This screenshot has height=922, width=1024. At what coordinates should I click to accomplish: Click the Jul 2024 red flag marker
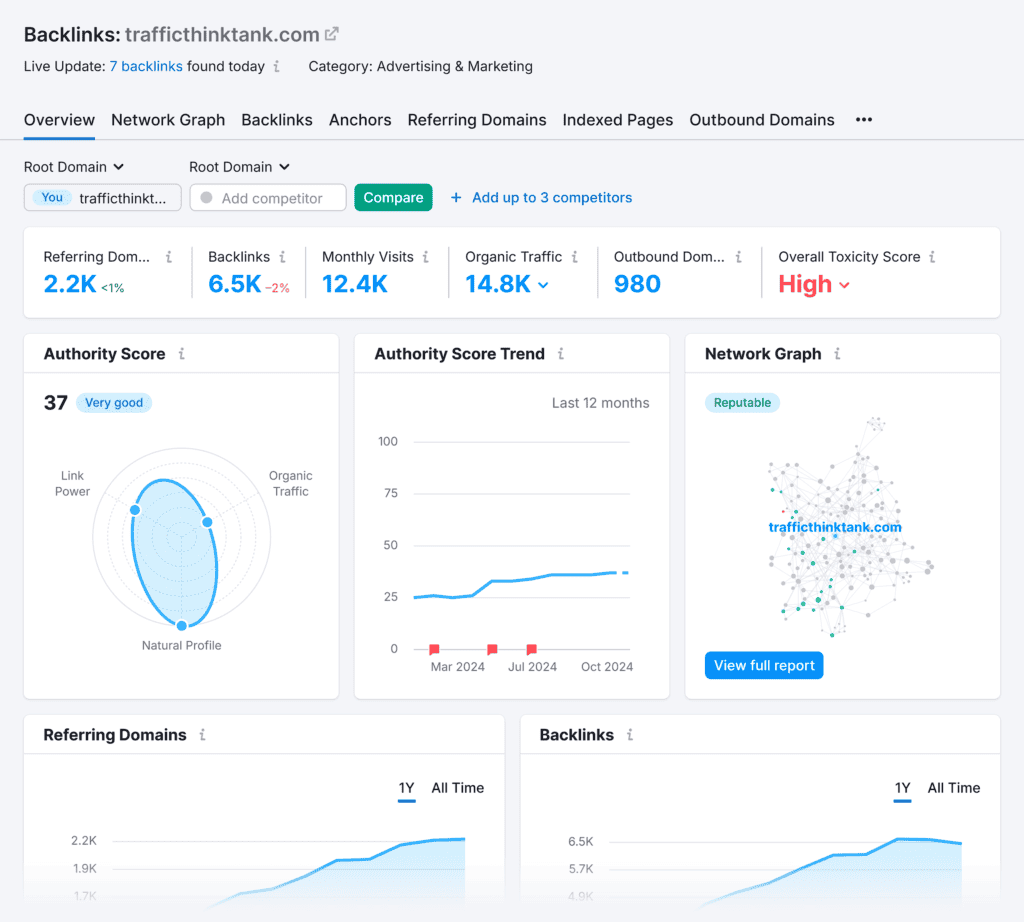(x=531, y=649)
